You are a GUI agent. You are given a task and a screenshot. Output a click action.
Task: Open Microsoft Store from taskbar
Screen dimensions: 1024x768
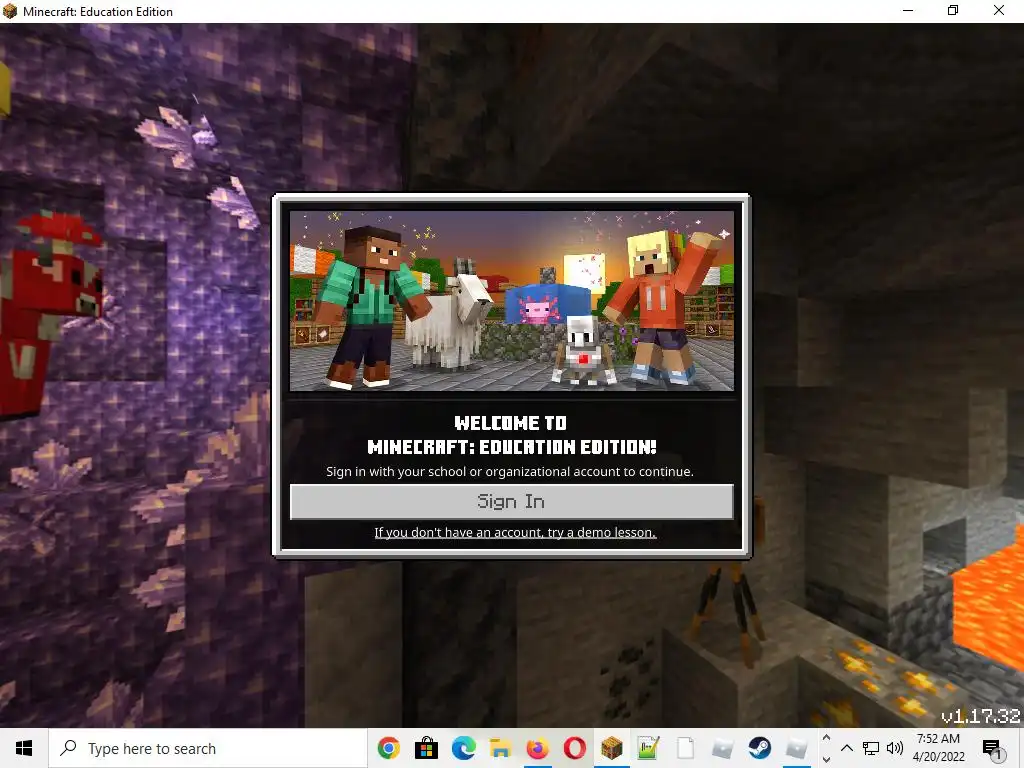tap(426, 748)
